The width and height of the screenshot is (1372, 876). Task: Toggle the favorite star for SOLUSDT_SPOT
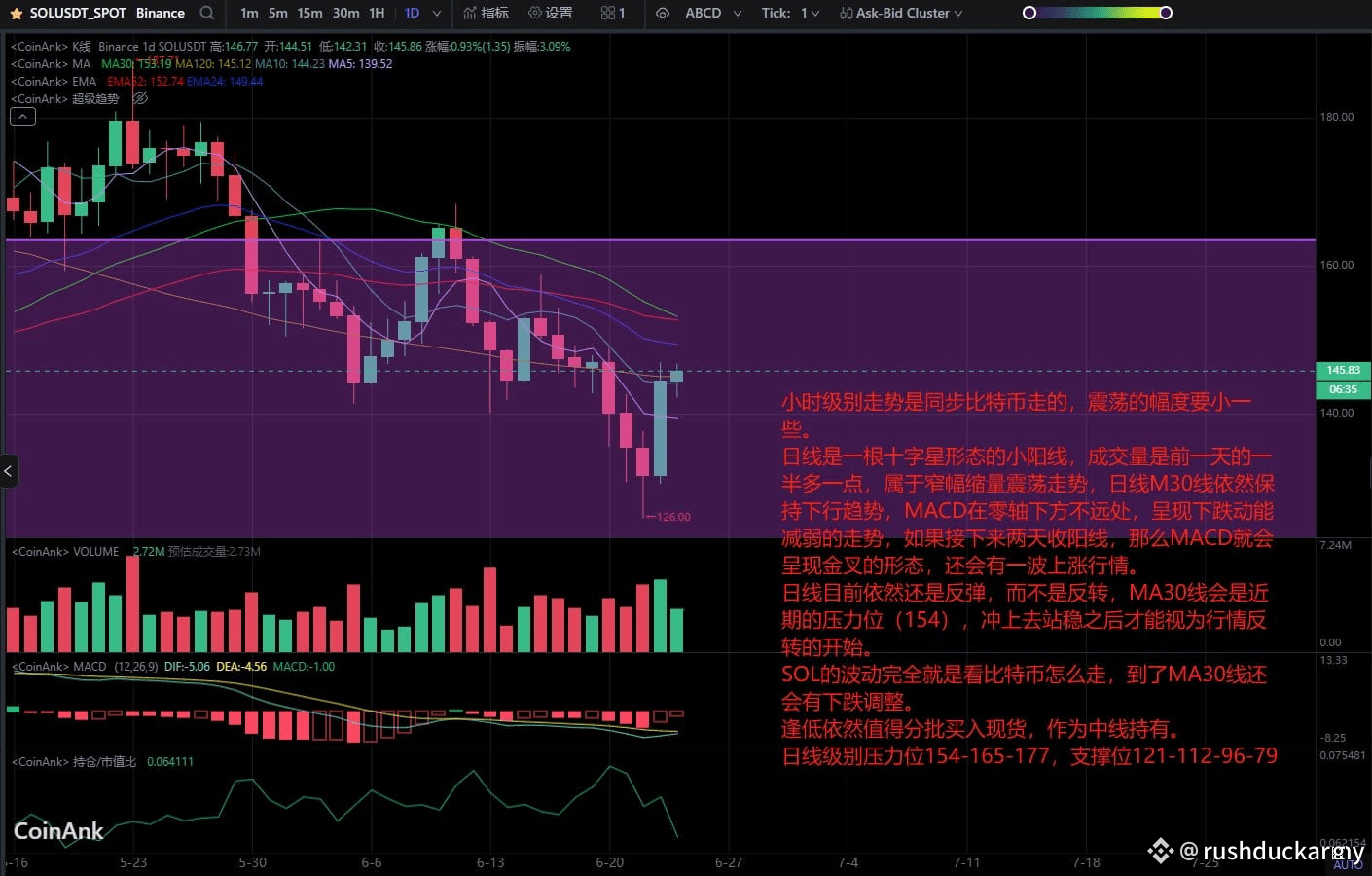(x=16, y=14)
